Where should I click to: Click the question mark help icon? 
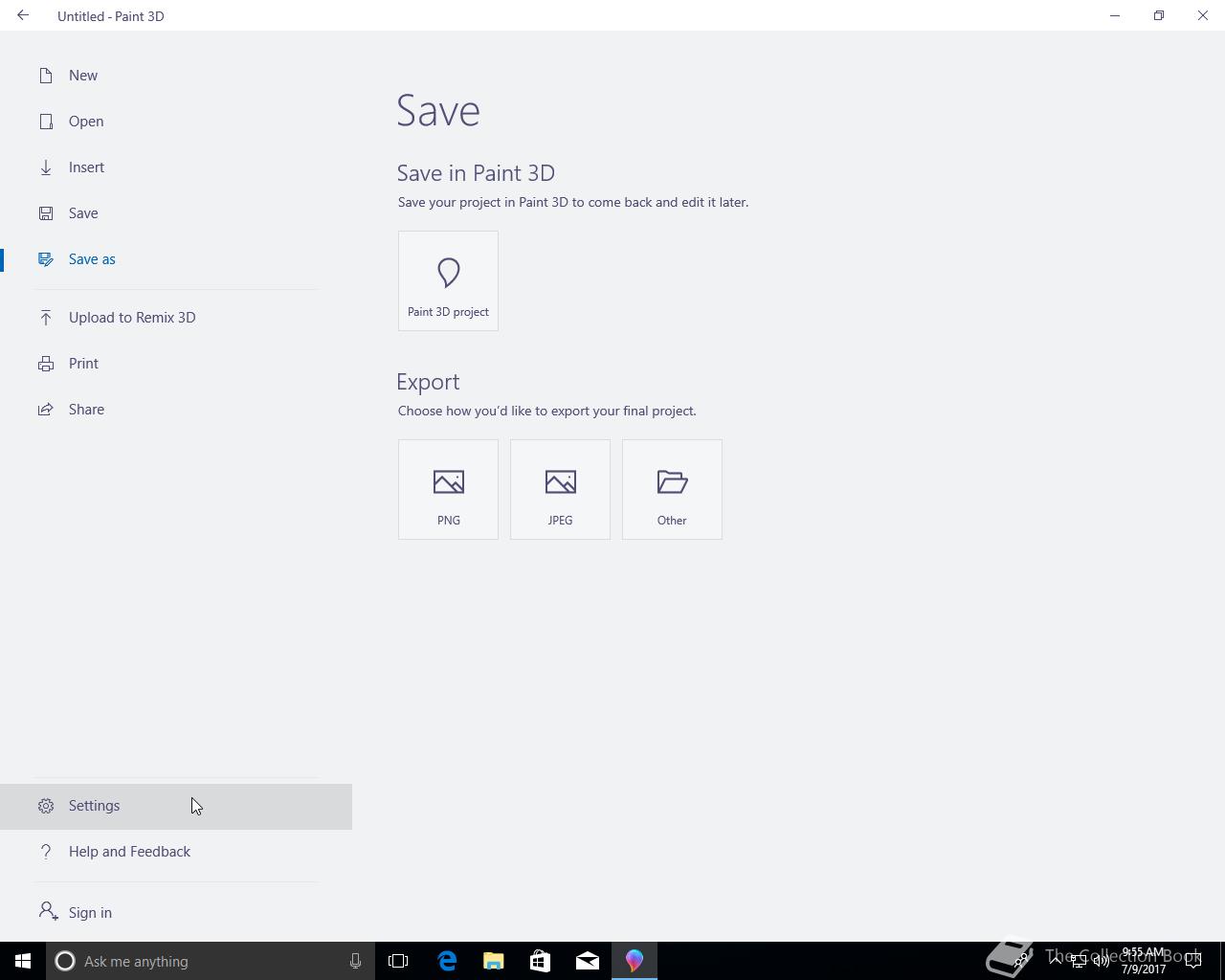pyautogui.click(x=46, y=852)
